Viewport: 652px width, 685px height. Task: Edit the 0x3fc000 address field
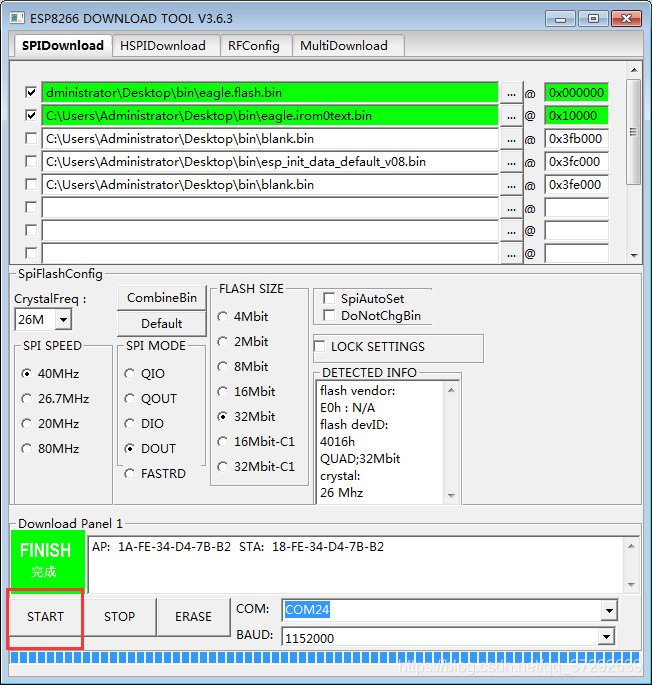[576, 162]
